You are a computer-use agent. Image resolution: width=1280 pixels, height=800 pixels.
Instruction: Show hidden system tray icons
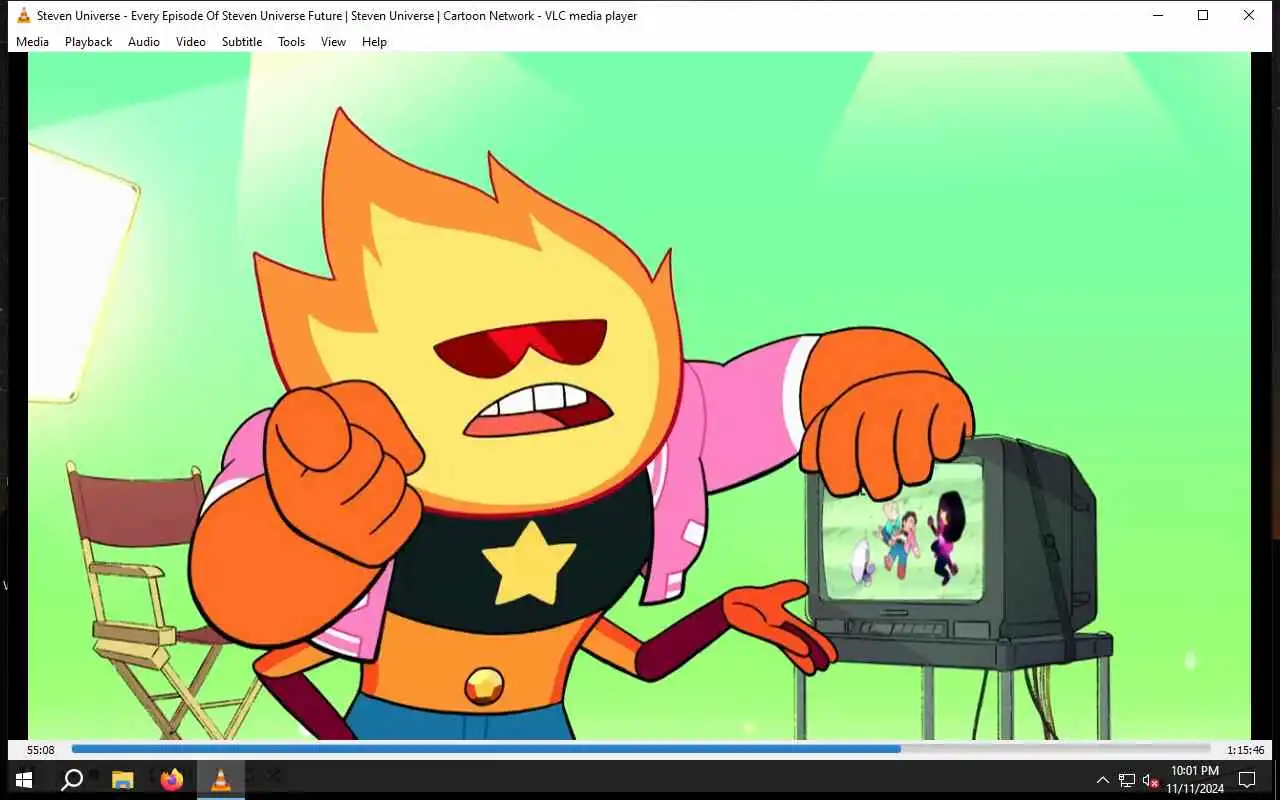(x=1103, y=780)
